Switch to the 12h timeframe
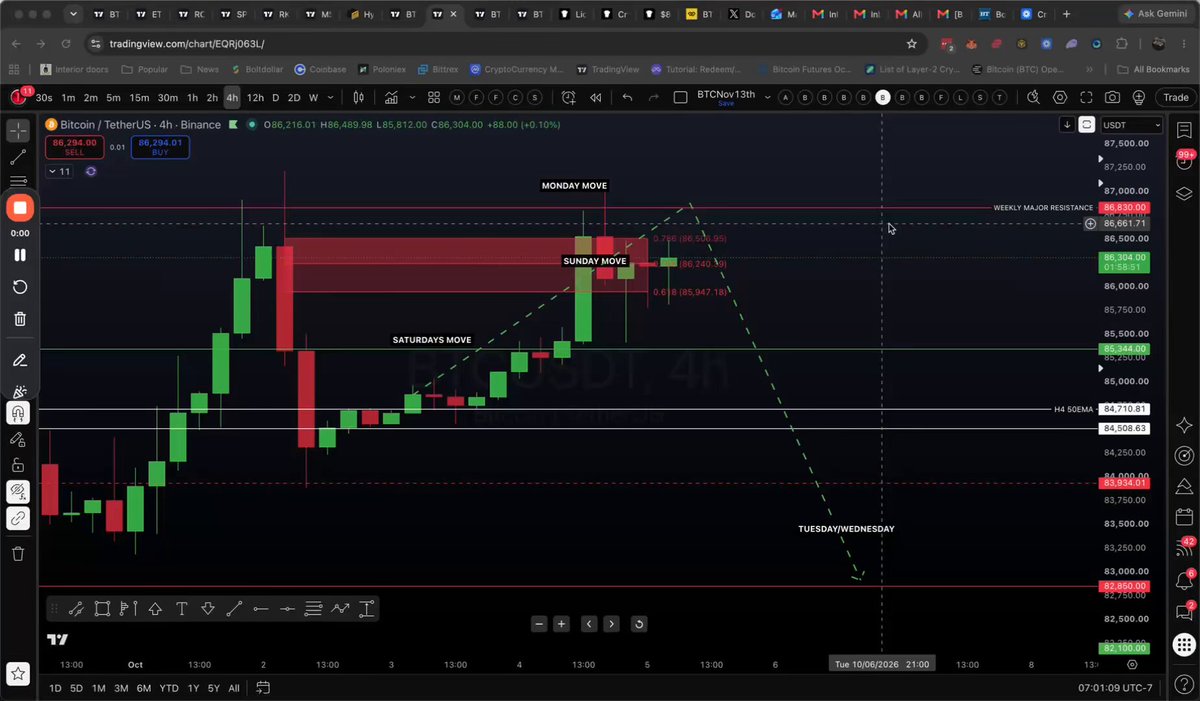This screenshot has width=1200, height=701. tap(256, 97)
